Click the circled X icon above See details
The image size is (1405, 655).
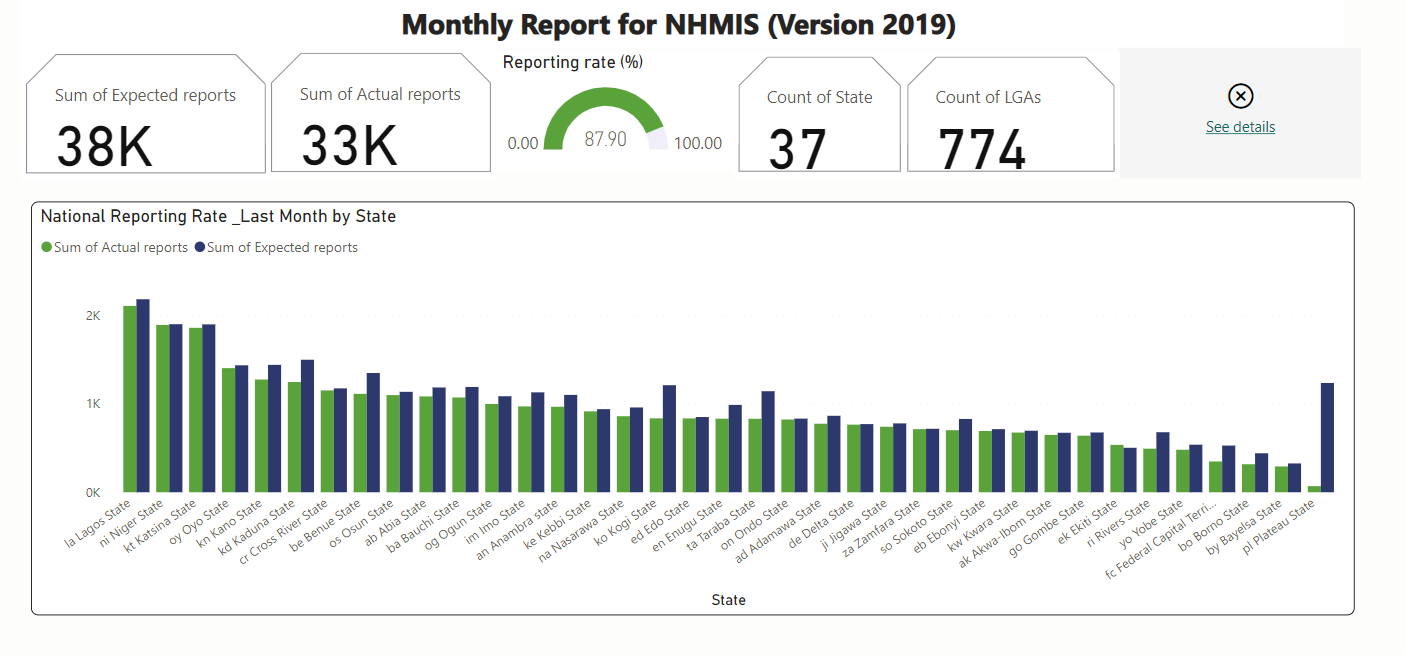pos(1240,96)
